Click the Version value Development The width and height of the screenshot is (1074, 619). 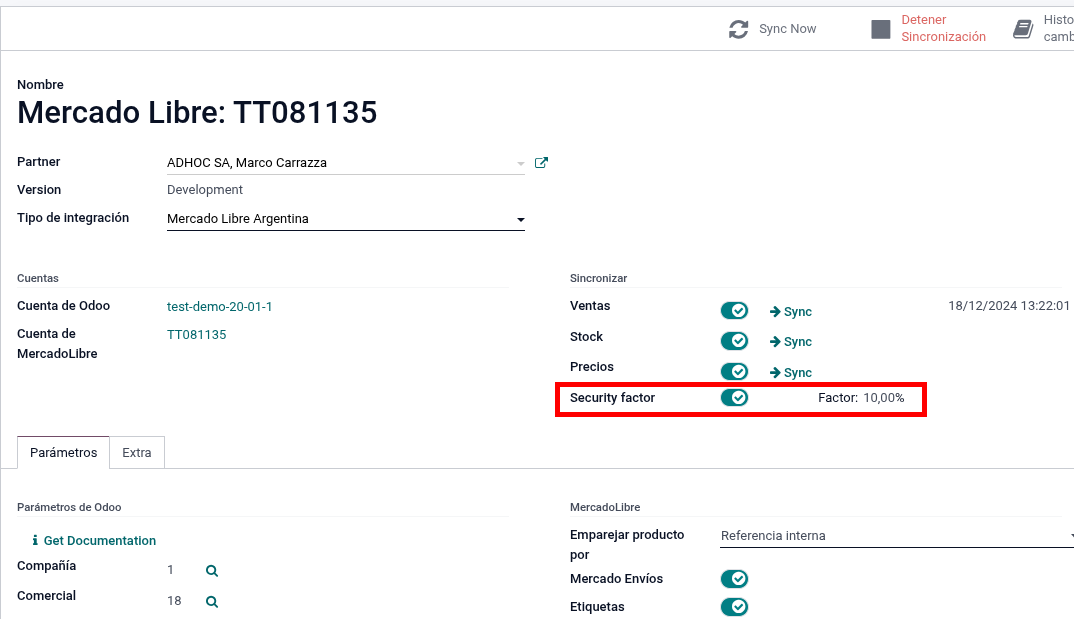(x=205, y=190)
